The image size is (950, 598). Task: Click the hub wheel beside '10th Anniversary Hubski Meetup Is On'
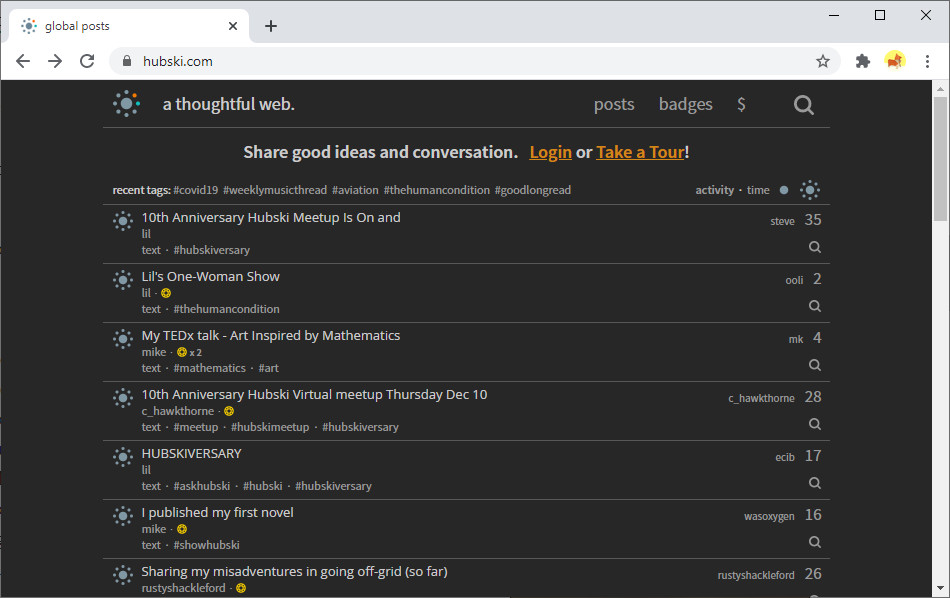(123, 221)
